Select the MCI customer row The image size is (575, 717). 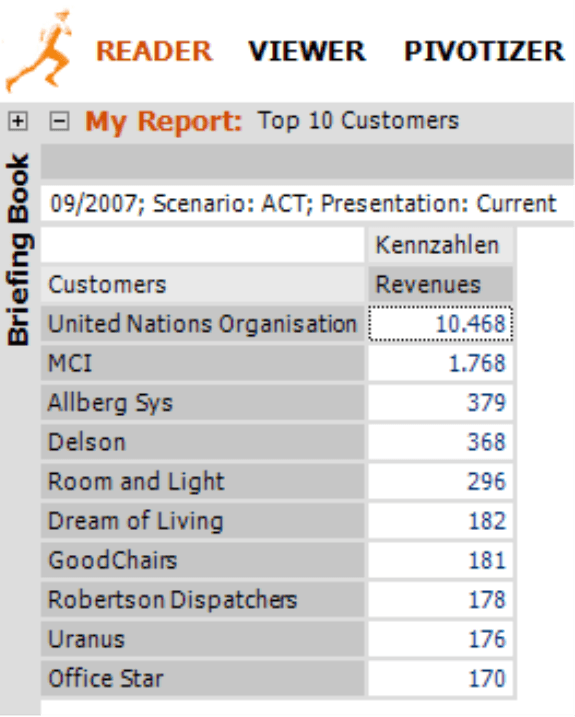click(x=203, y=363)
